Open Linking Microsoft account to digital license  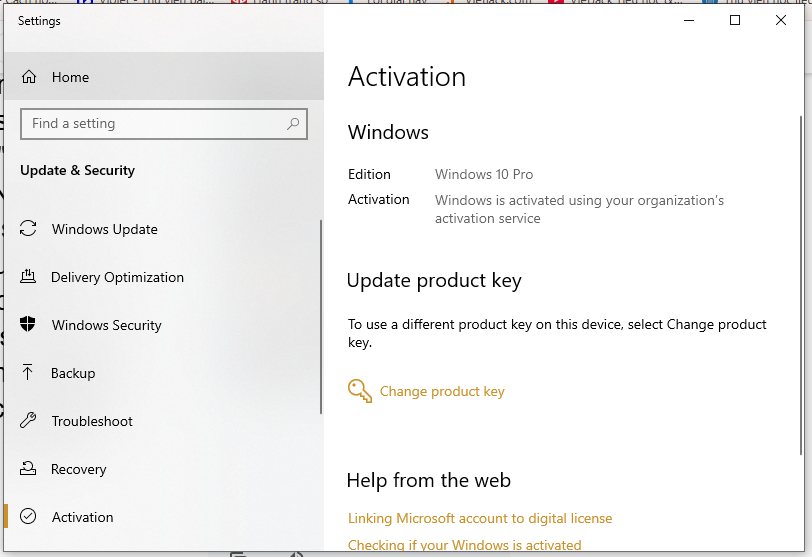point(479,518)
